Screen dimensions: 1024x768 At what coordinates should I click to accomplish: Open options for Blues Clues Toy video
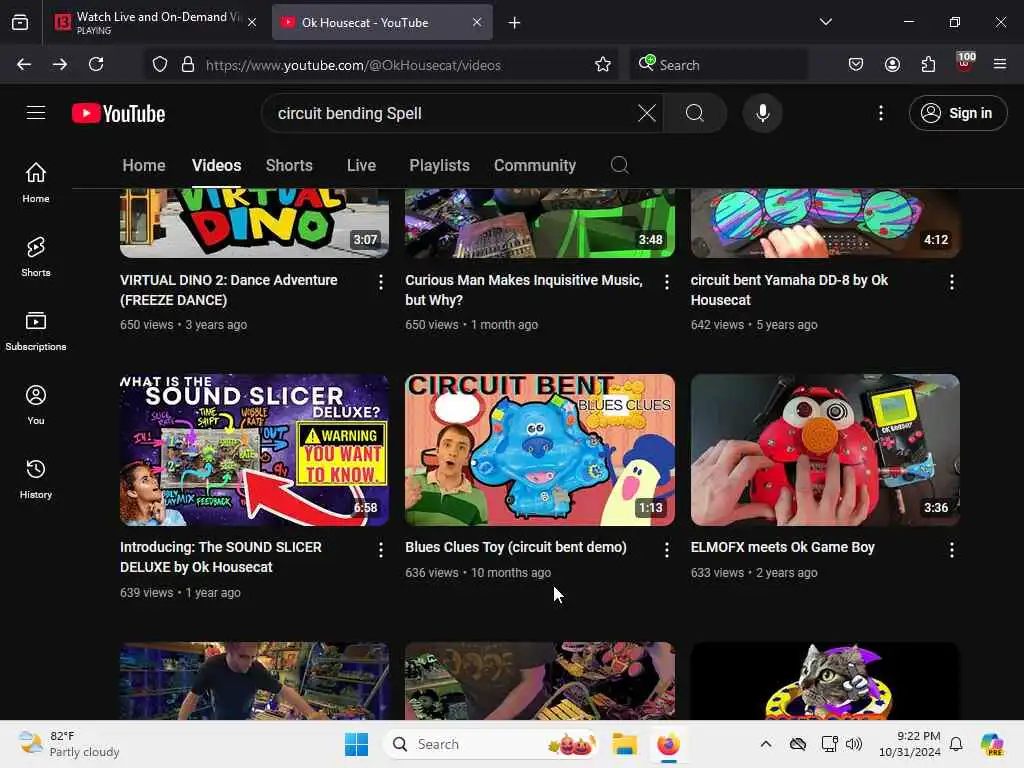tap(666, 550)
